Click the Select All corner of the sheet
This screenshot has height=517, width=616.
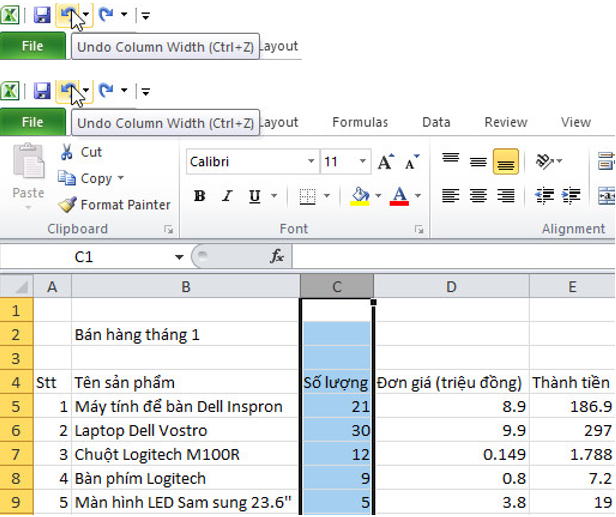(x=17, y=286)
